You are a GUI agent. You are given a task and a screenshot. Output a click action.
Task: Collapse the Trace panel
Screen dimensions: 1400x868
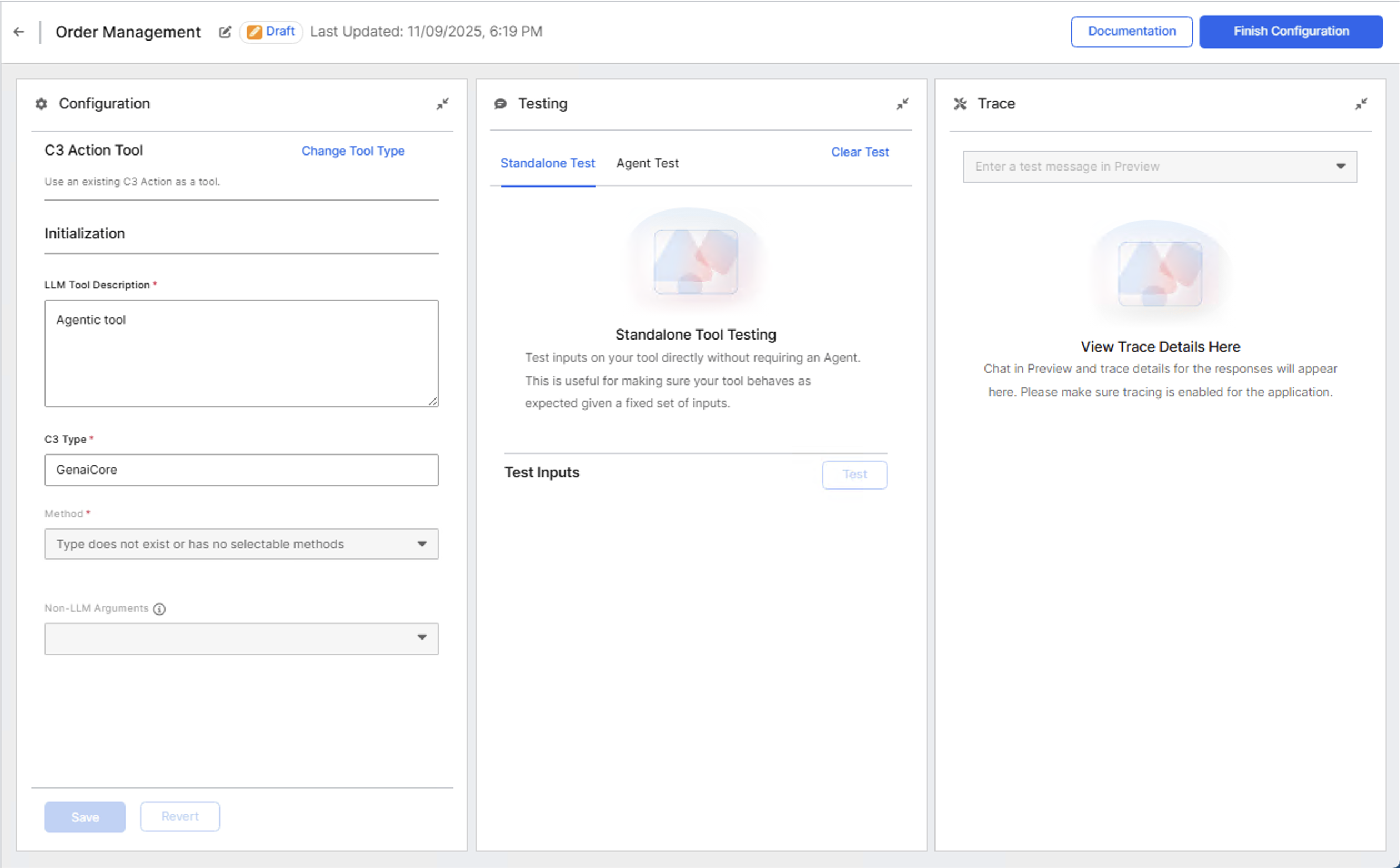(1361, 104)
